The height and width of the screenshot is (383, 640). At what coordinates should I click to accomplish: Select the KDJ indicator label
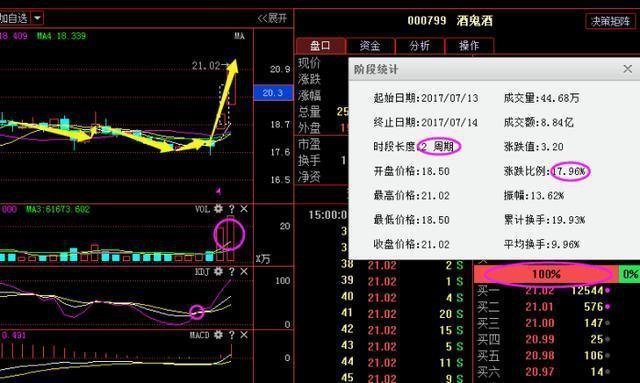point(202,272)
